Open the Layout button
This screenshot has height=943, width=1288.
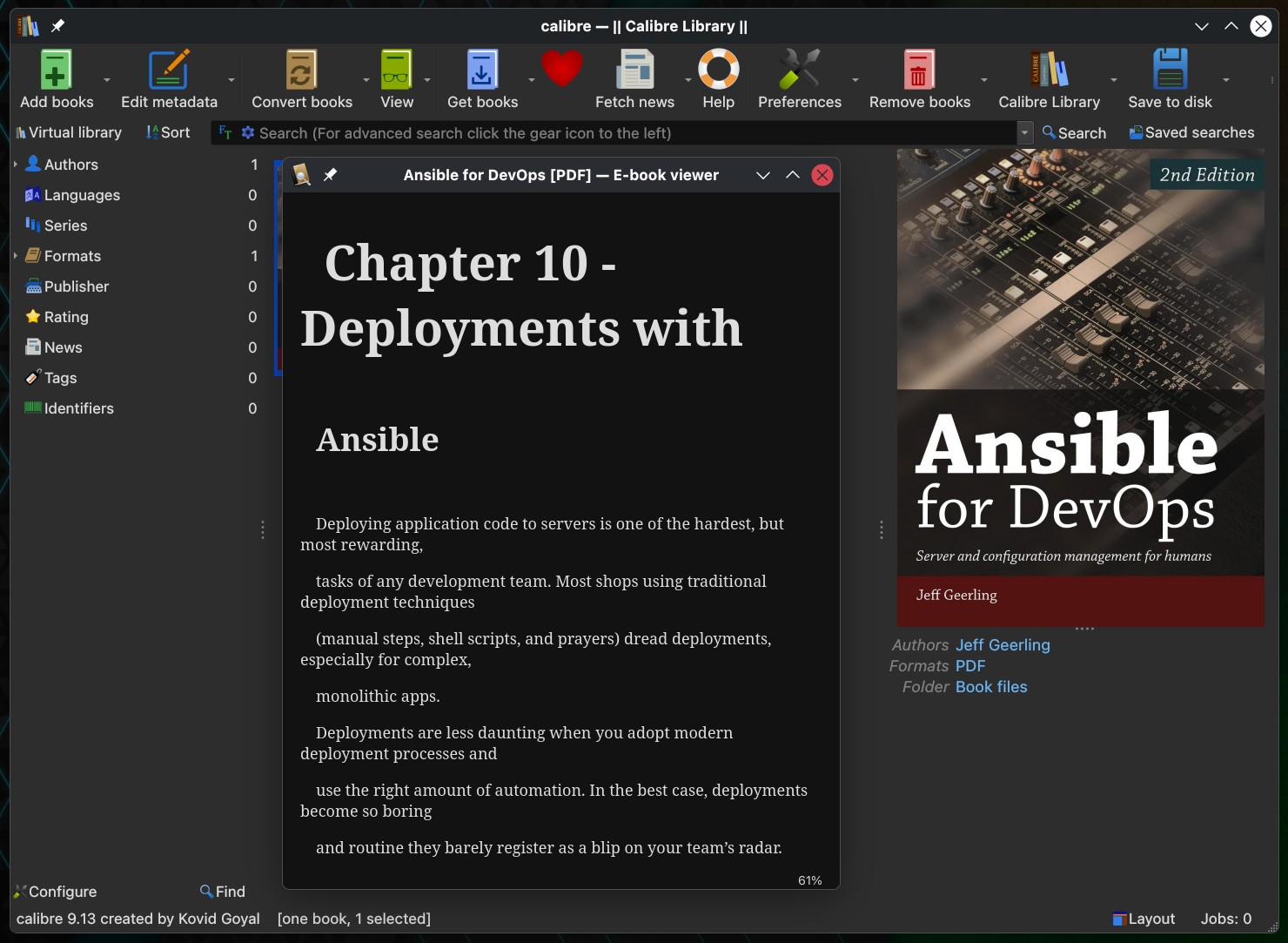click(1144, 919)
